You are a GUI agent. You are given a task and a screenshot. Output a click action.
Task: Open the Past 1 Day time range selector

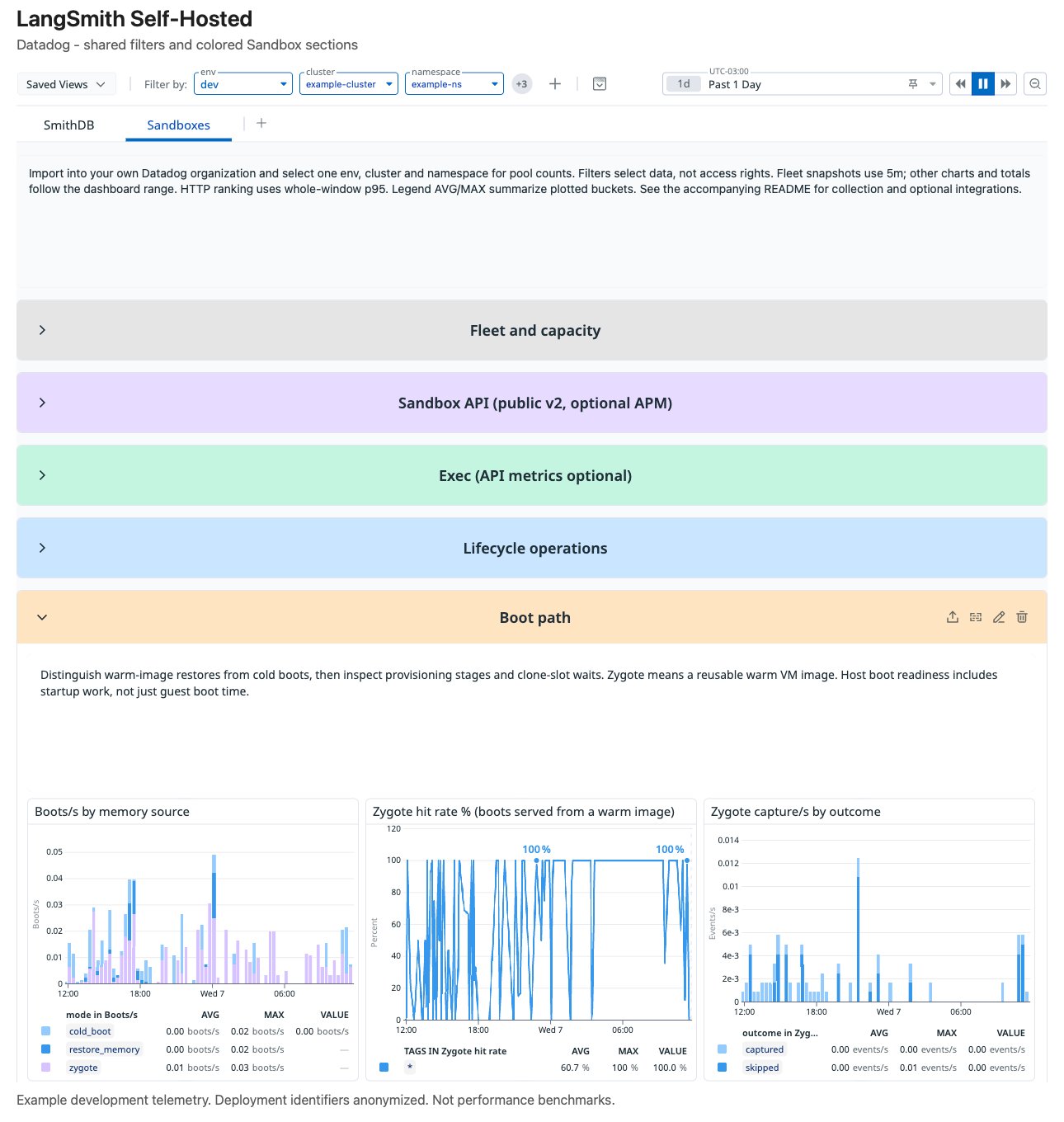coord(802,84)
